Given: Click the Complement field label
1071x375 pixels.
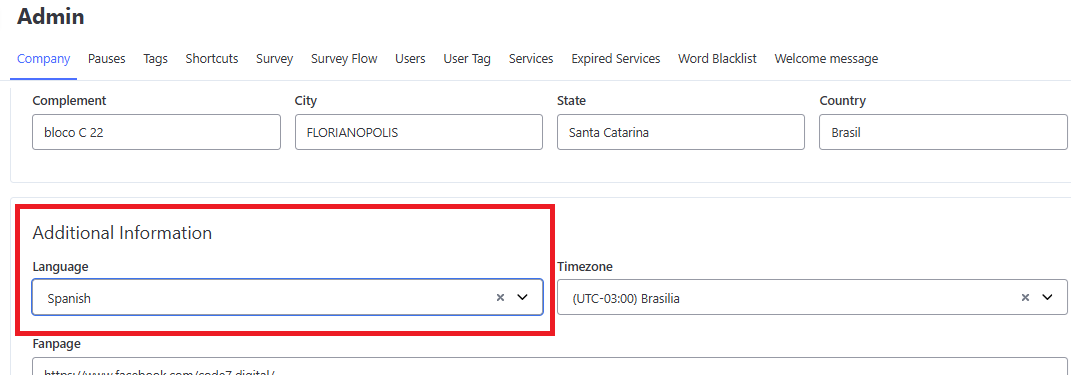Looking at the screenshot, I should coord(69,100).
